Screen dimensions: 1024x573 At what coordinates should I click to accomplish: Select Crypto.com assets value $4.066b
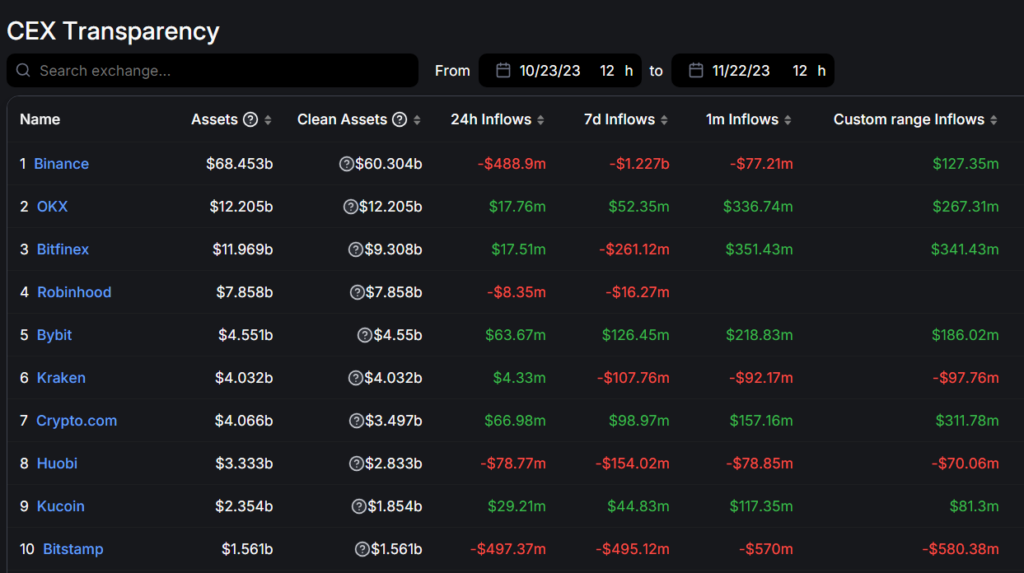pyautogui.click(x=244, y=421)
